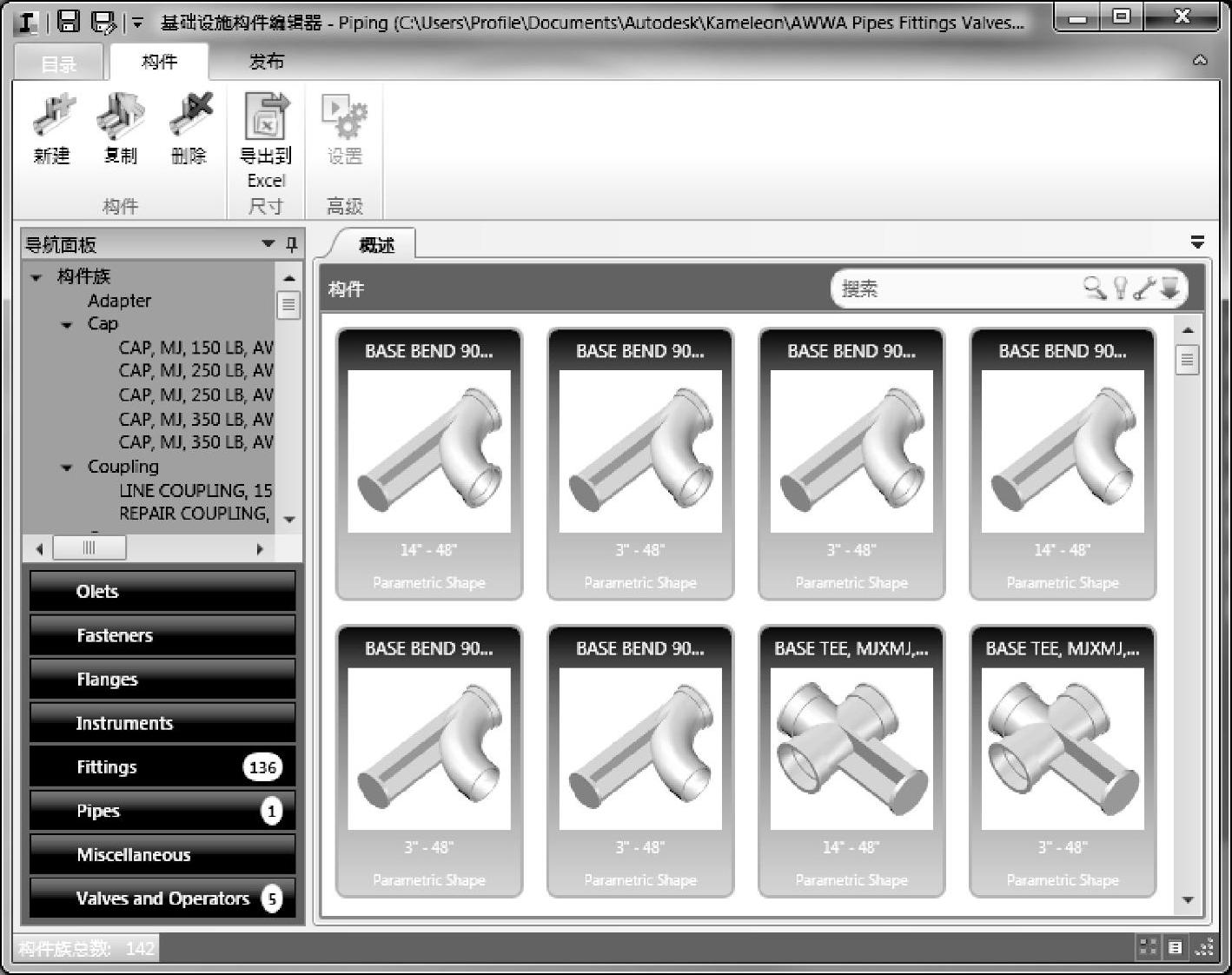Switch to list view in status bar
1232x975 pixels.
coord(1175,947)
